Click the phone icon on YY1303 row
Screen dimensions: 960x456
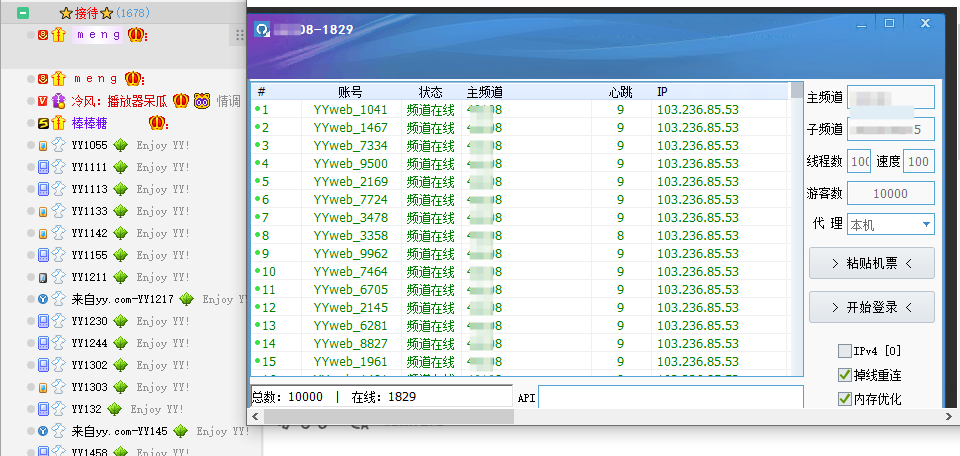pos(42,387)
